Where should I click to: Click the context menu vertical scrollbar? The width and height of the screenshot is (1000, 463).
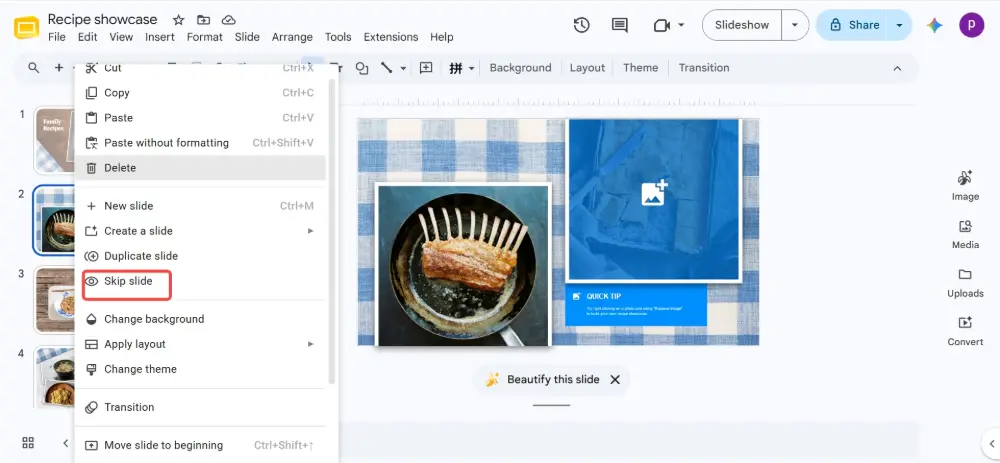tap(331, 230)
